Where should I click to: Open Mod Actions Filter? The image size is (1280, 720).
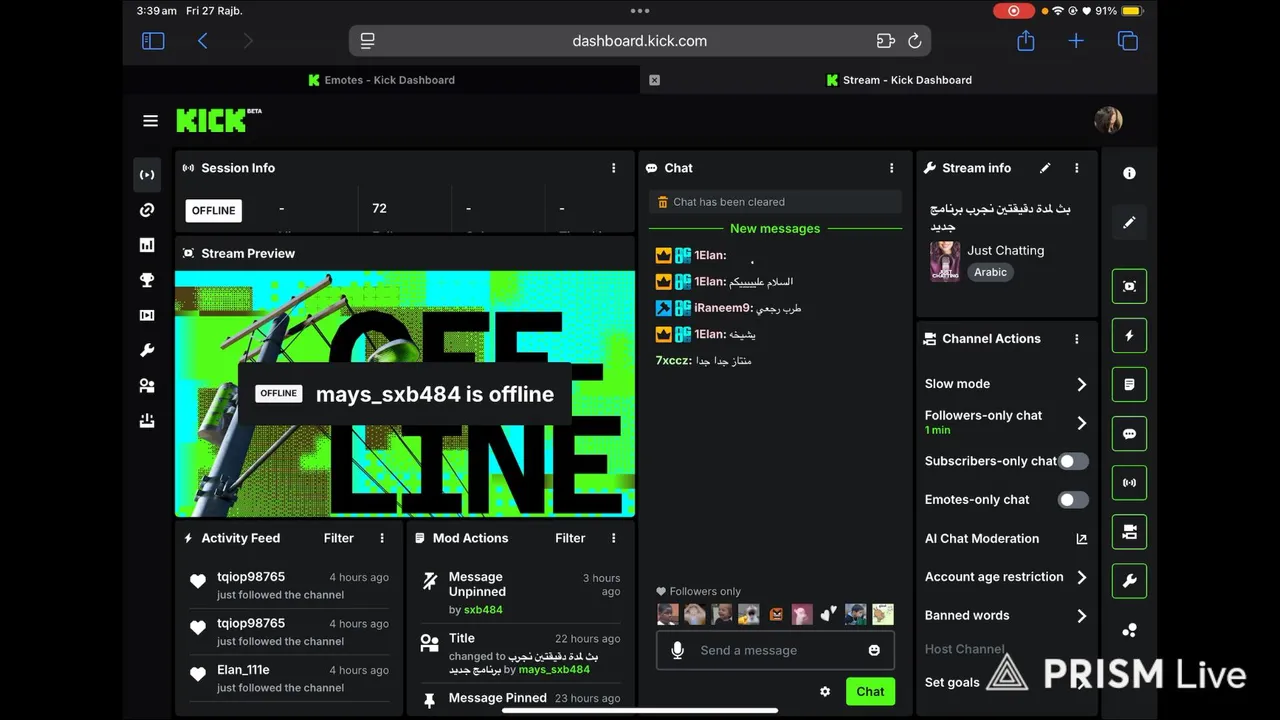[x=570, y=538]
